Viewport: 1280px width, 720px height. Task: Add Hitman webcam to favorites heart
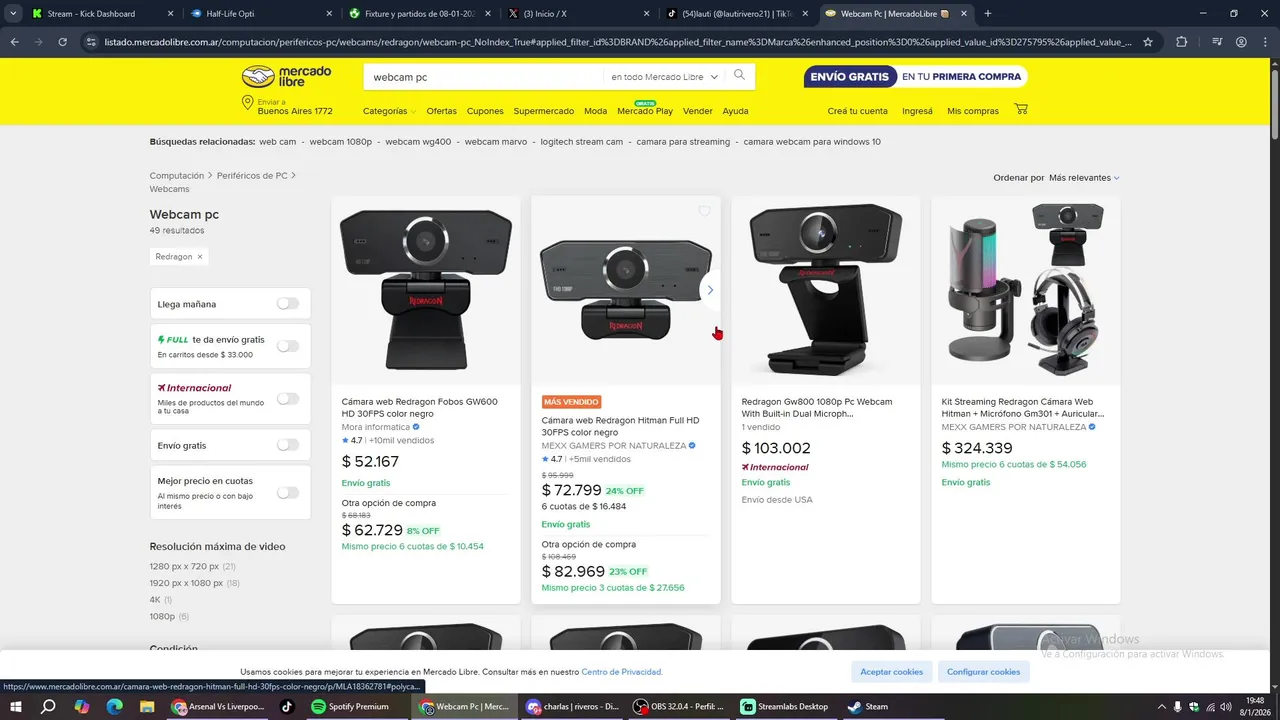click(x=704, y=211)
